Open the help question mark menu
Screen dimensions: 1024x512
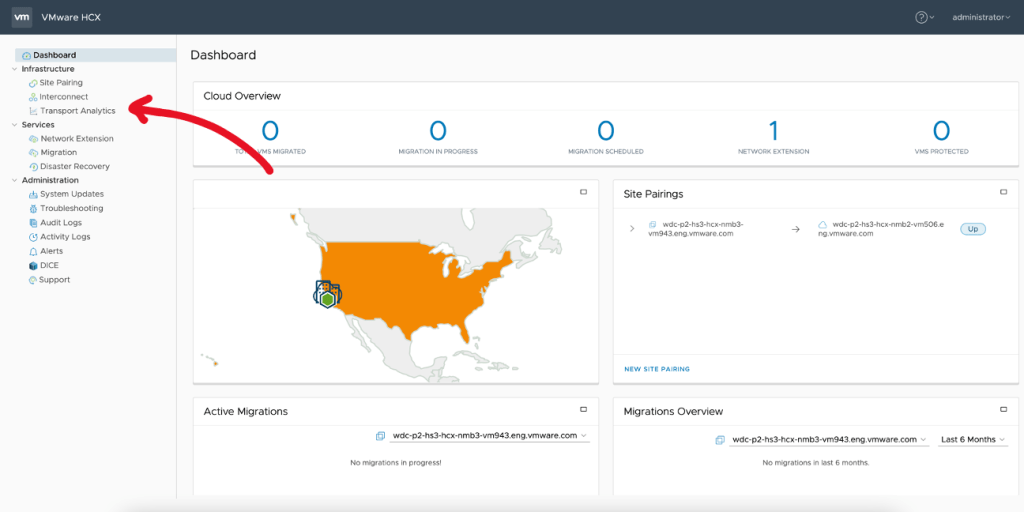click(922, 17)
